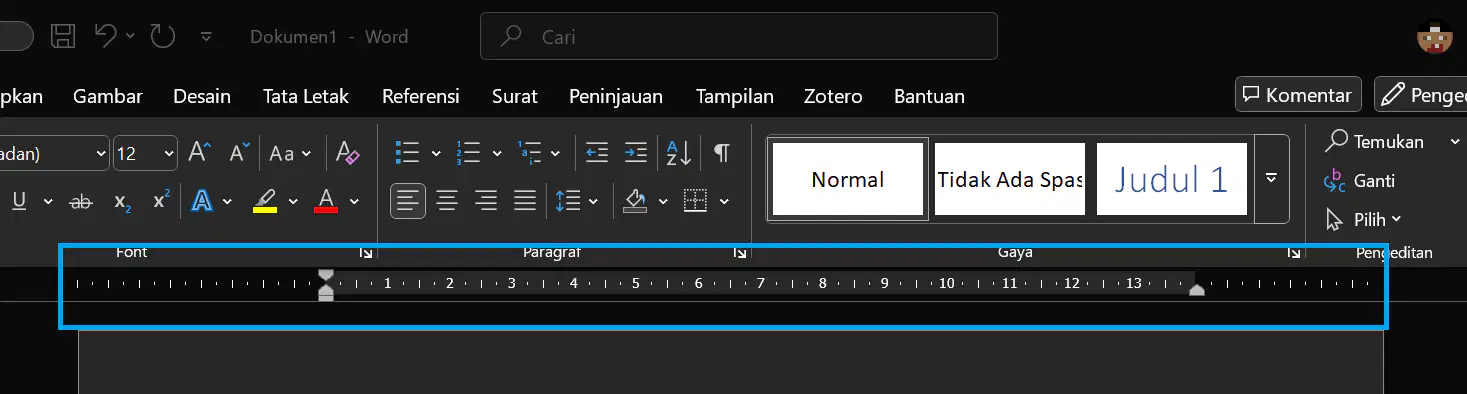Image resolution: width=1467 pixels, height=394 pixels.
Task: Apply text effects glowing A icon
Action: (x=202, y=201)
